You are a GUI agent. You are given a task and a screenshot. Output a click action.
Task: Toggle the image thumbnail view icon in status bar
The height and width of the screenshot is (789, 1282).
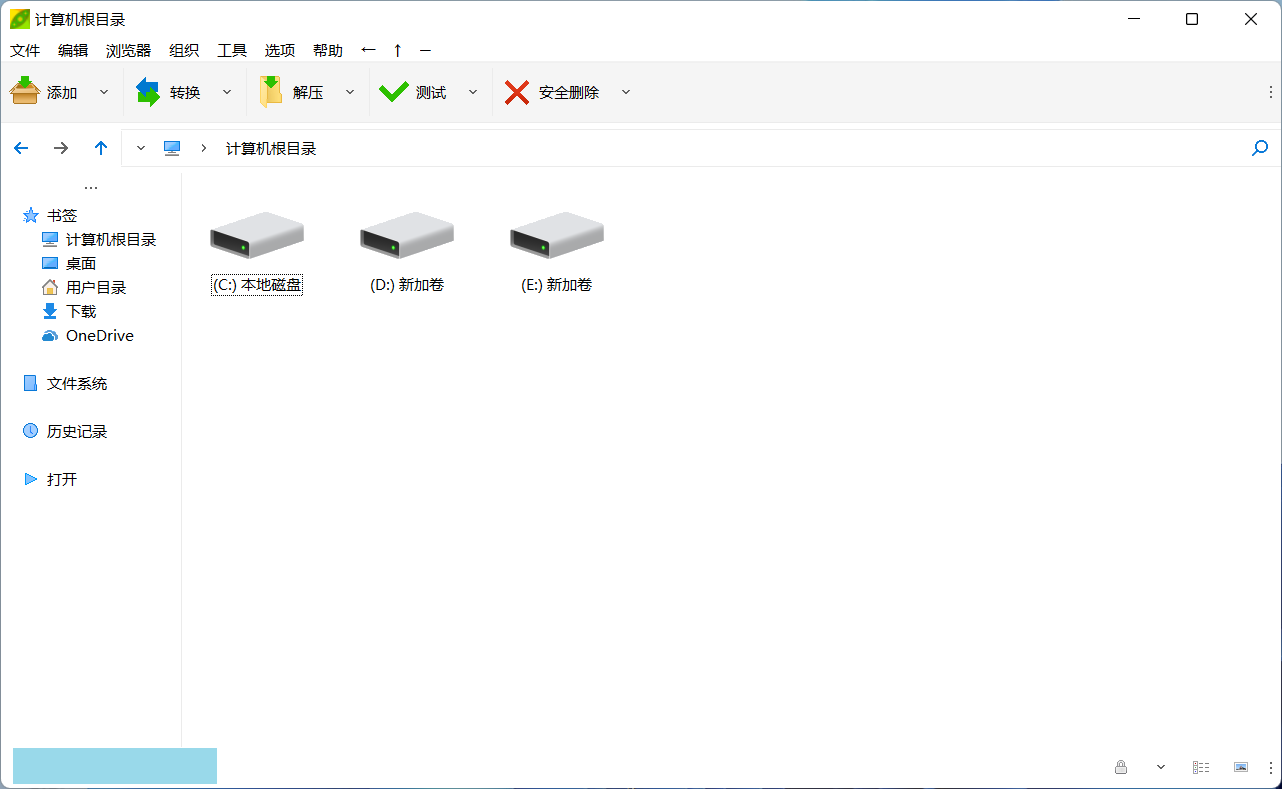(x=1241, y=767)
